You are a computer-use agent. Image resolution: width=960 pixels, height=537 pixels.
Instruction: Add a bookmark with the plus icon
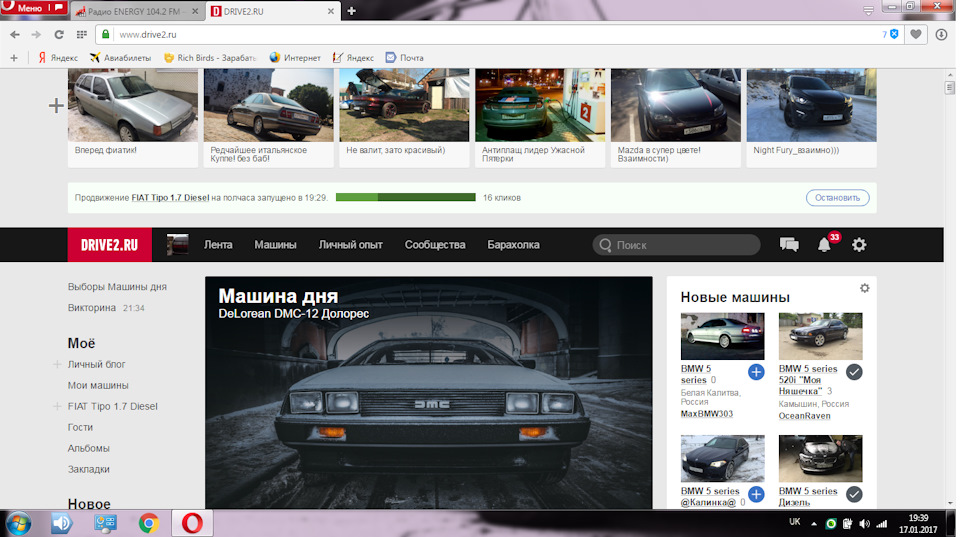[14, 58]
